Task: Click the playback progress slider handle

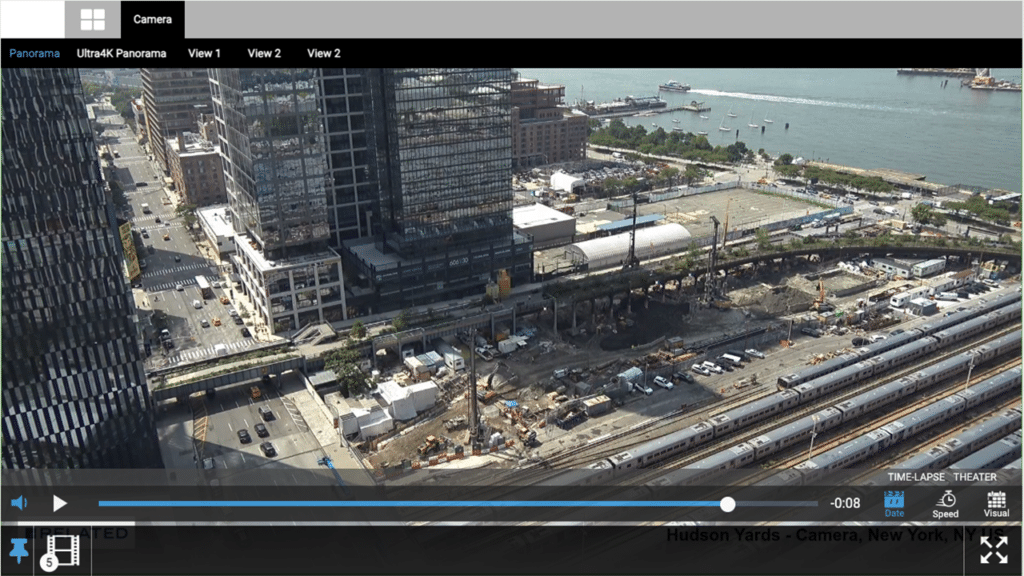Action: pyautogui.click(x=727, y=504)
